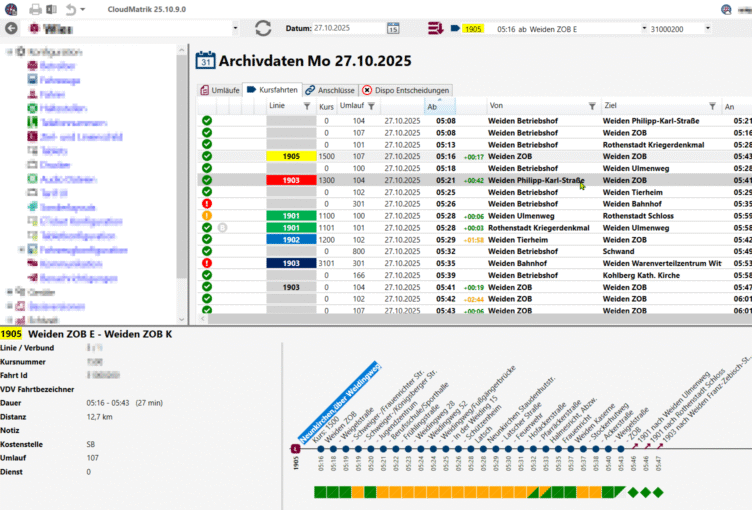Click the red route list icon

pyautogui.click(x=434, y=29)
